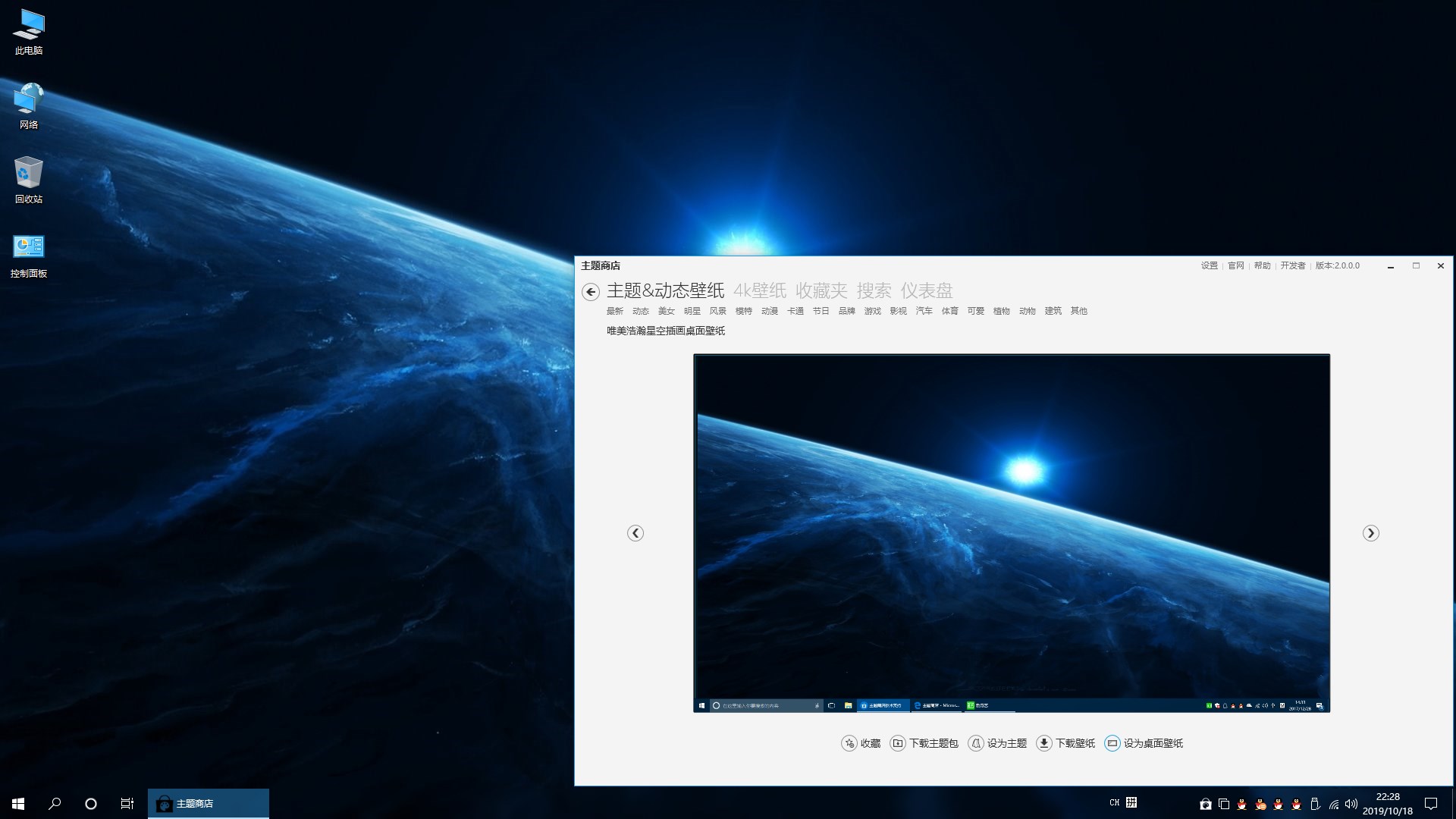Go to the previous wallpaper with the left arrow
Viewport: 1456px width, 819px height.
[x=635, y=533]
